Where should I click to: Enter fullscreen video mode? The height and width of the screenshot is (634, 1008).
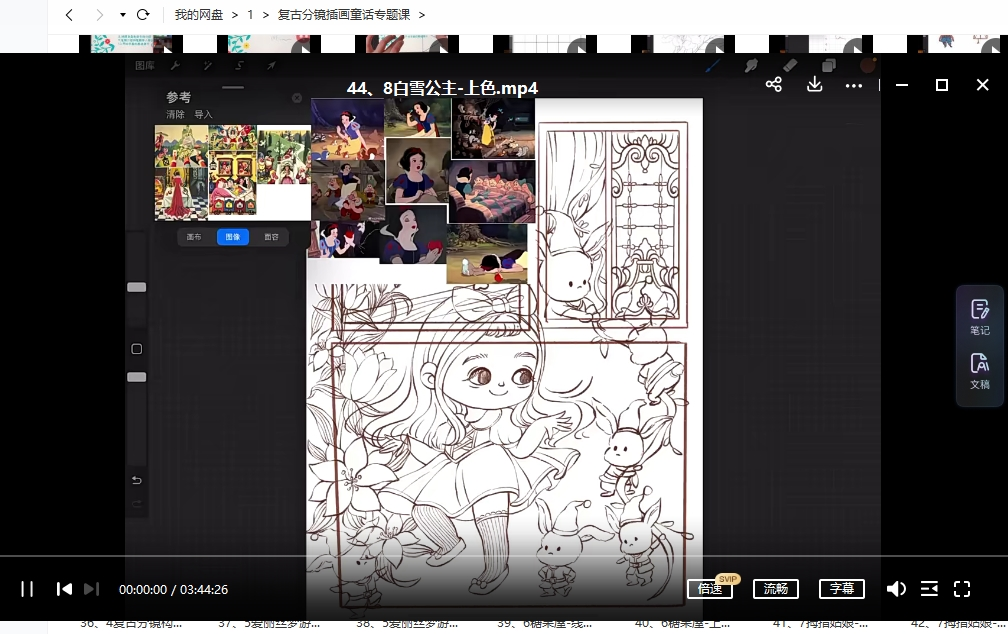962,589
